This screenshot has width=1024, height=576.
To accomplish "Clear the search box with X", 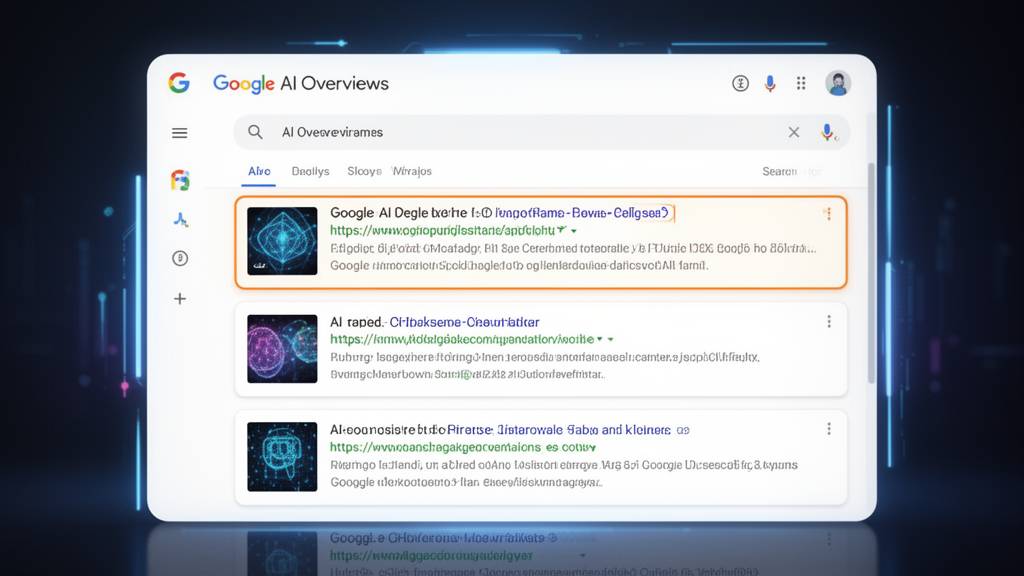I will (793, 133).
